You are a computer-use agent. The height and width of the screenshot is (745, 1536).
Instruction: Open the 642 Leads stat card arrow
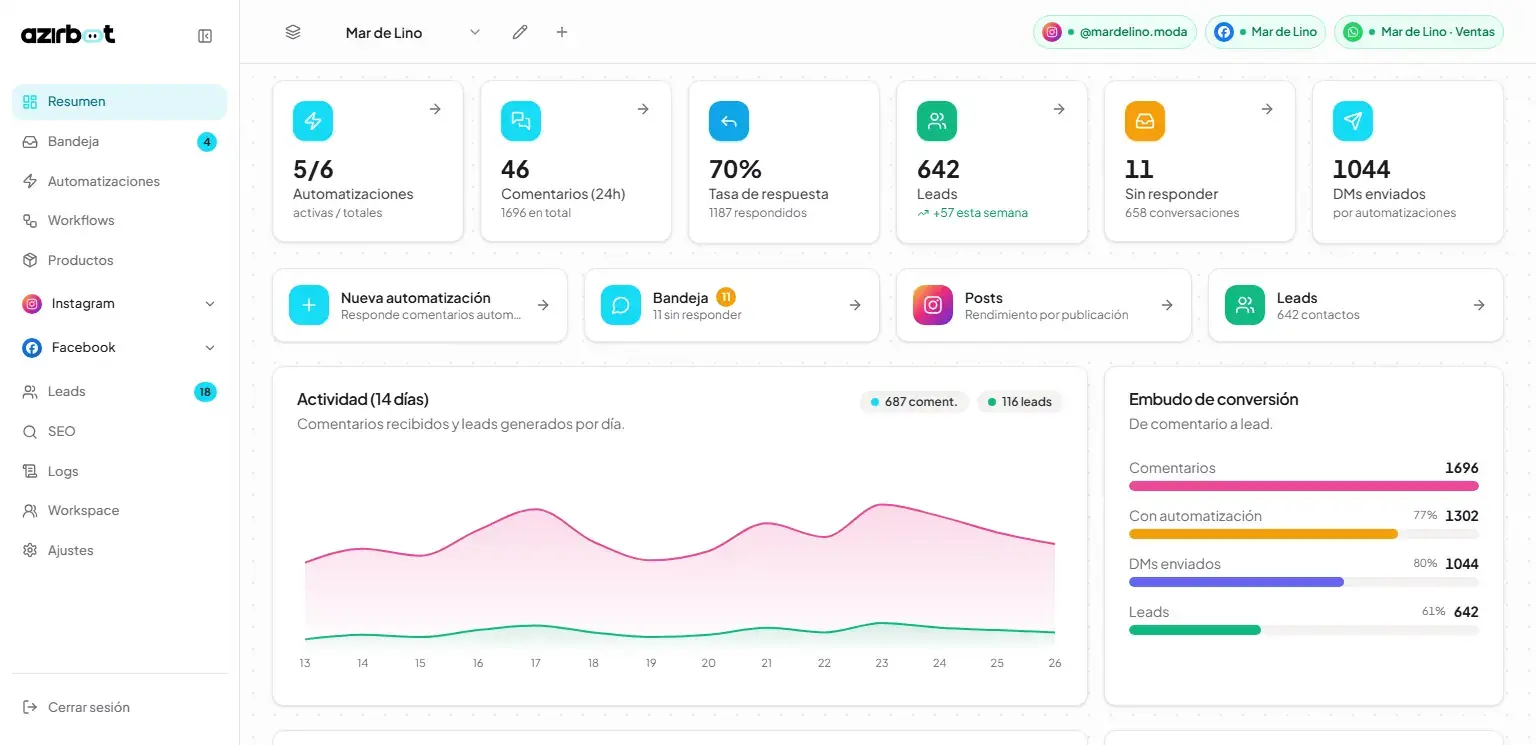(1059, 109)
